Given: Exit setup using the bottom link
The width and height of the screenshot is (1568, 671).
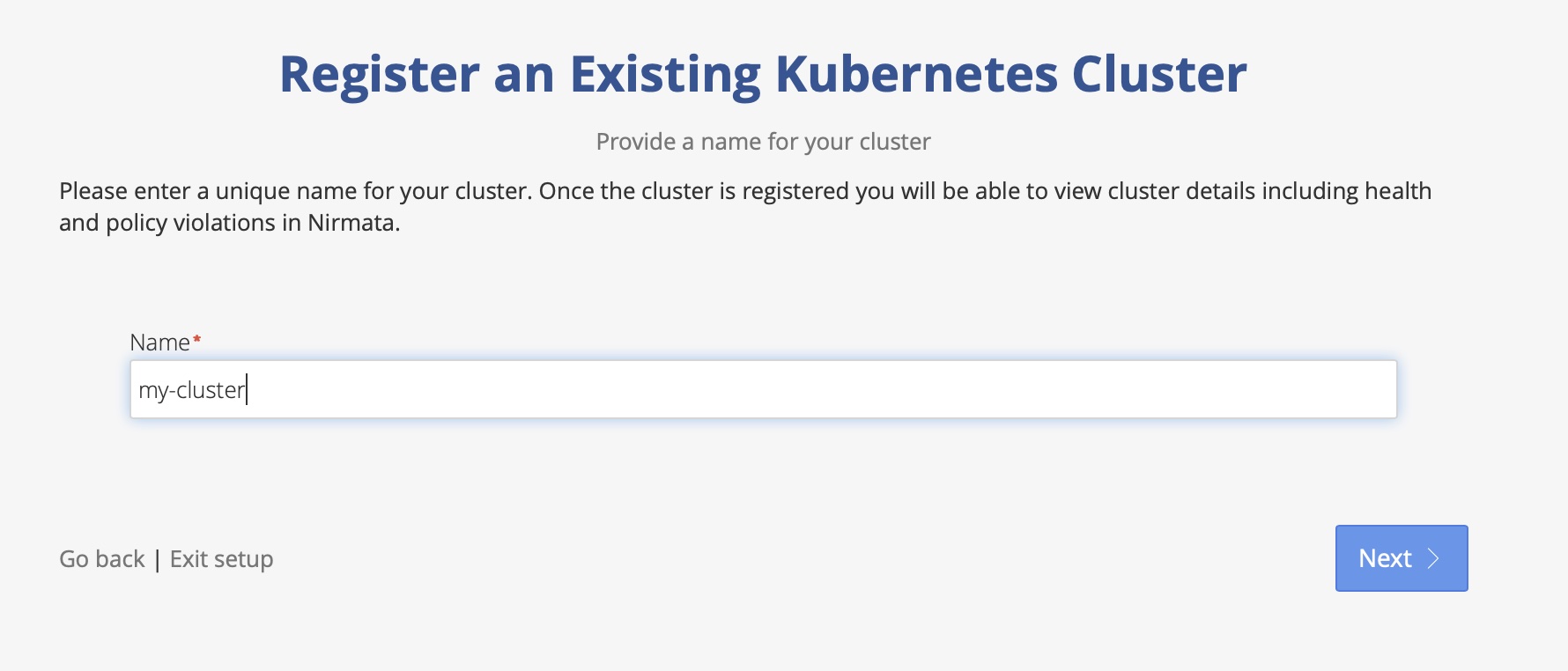Looking at the screenshot, I should (221, 559).
